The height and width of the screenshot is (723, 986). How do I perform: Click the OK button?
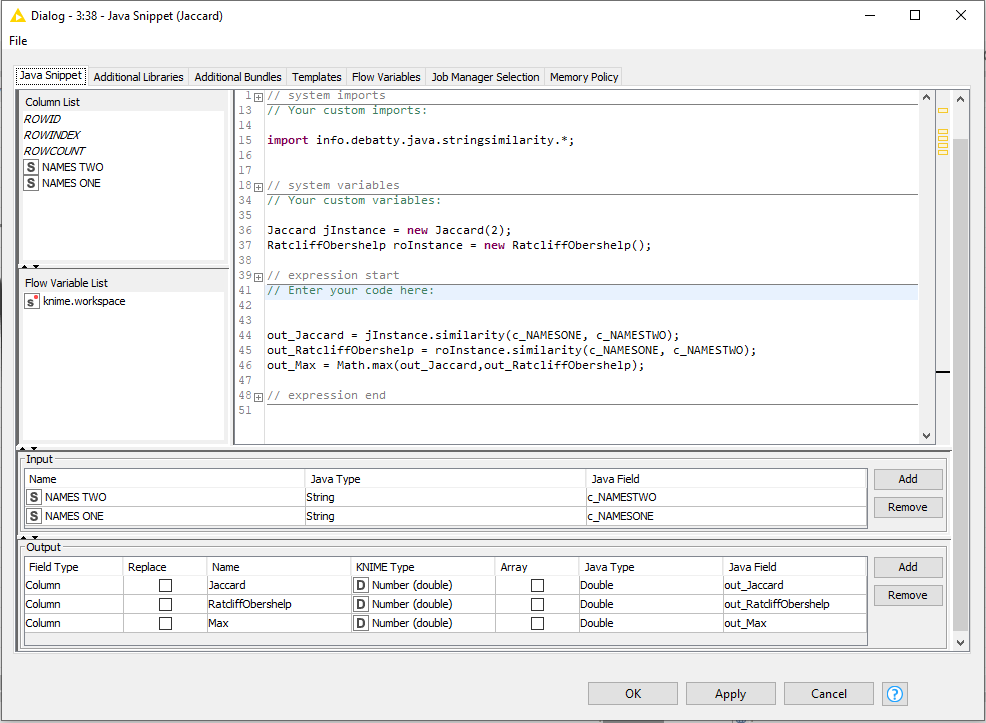(x=633, y=693)
